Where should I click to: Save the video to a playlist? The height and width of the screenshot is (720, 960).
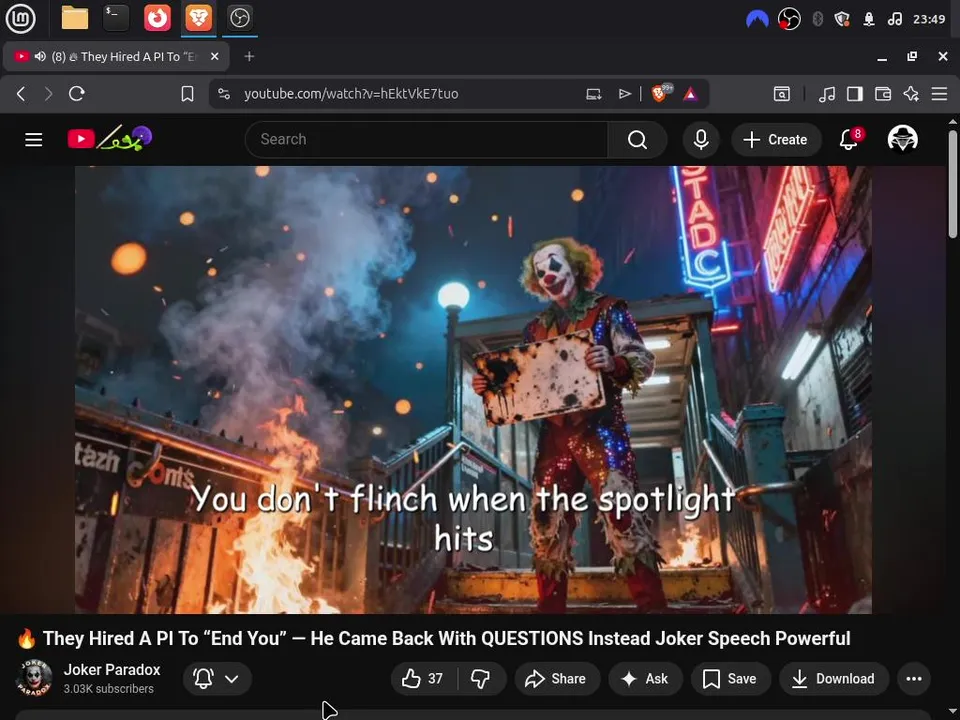click(730, 678)
